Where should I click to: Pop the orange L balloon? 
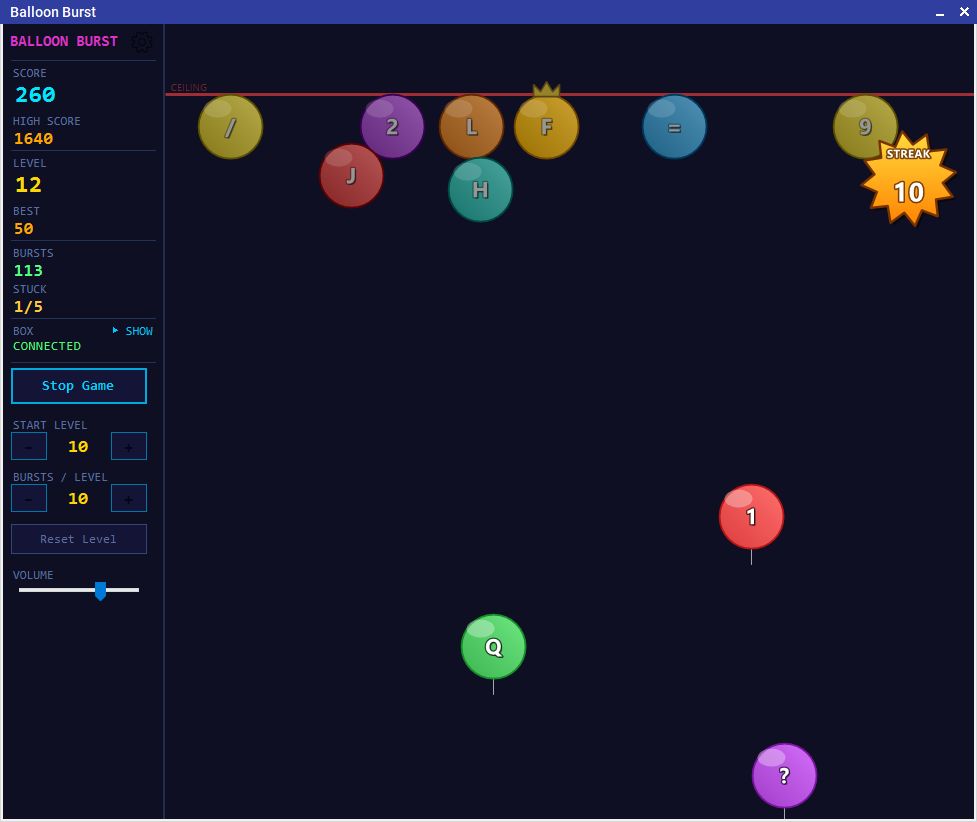click(x=472, y=127)
